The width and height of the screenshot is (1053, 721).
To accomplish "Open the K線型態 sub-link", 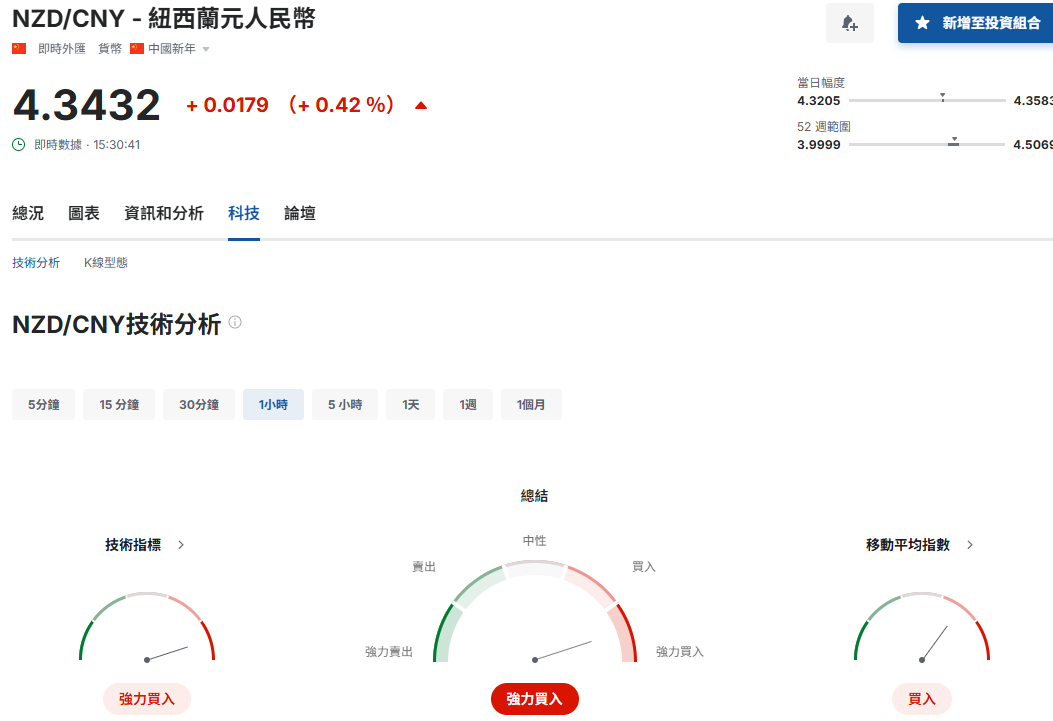I will click(105, 262).
